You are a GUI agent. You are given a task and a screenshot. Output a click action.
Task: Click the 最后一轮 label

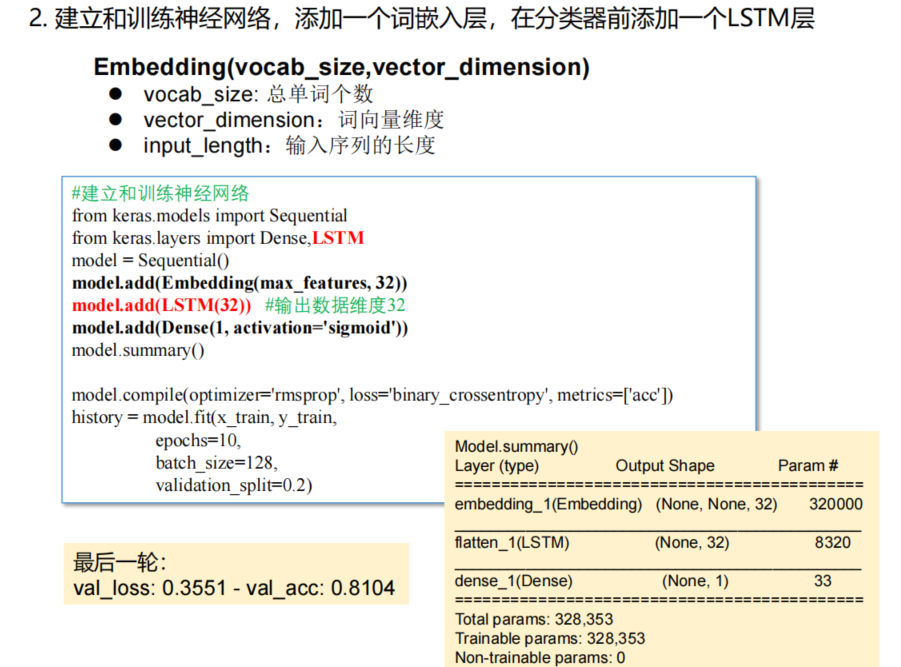[x=120, y=562]
